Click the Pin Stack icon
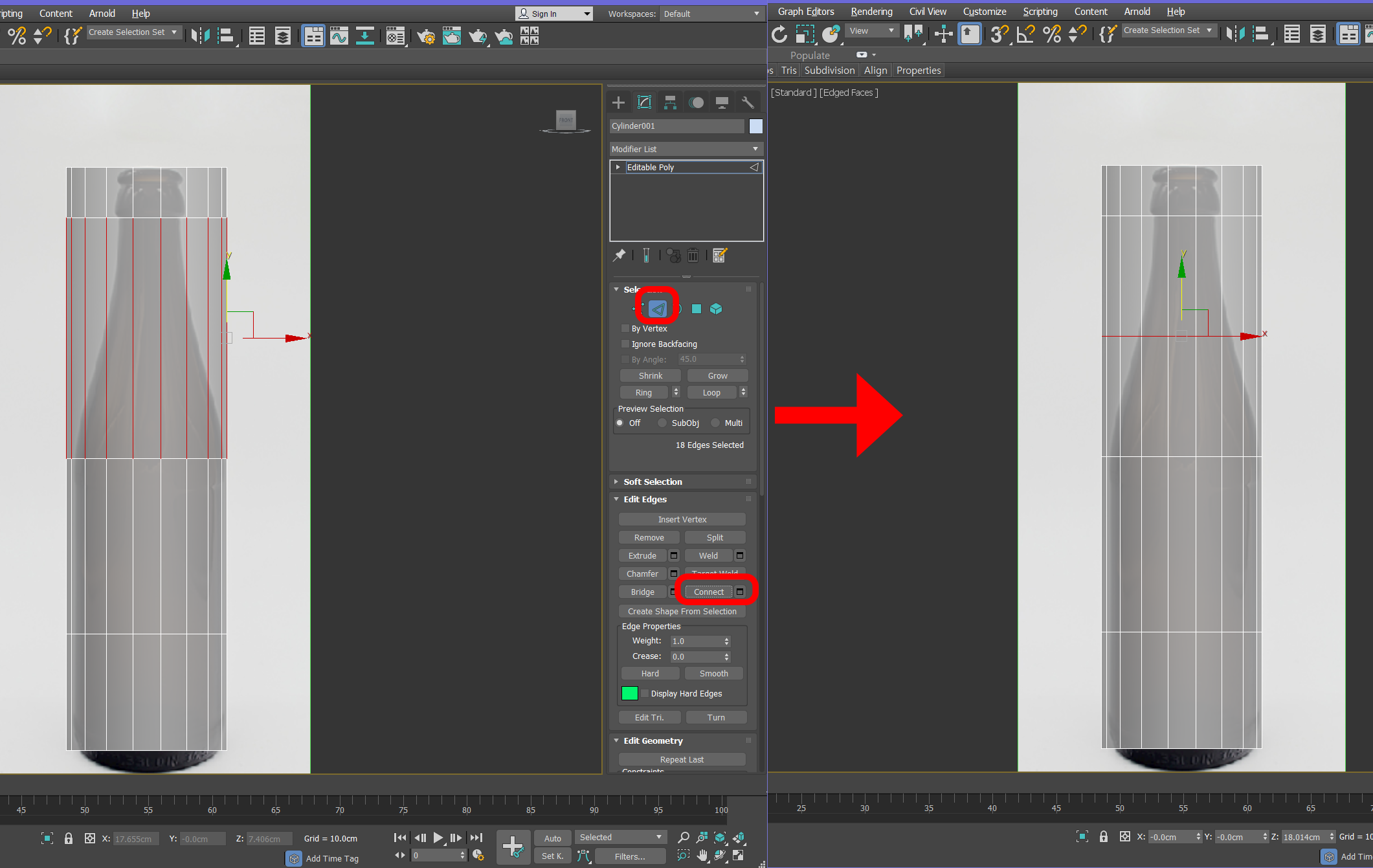This screenshot has height=868, width=1373. (x=620, y=256)
